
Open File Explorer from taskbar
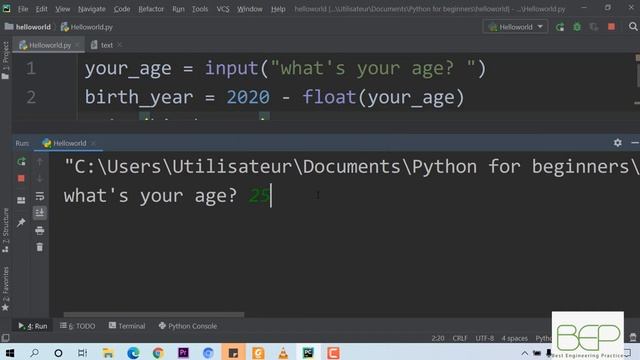(x=108, y=353)
